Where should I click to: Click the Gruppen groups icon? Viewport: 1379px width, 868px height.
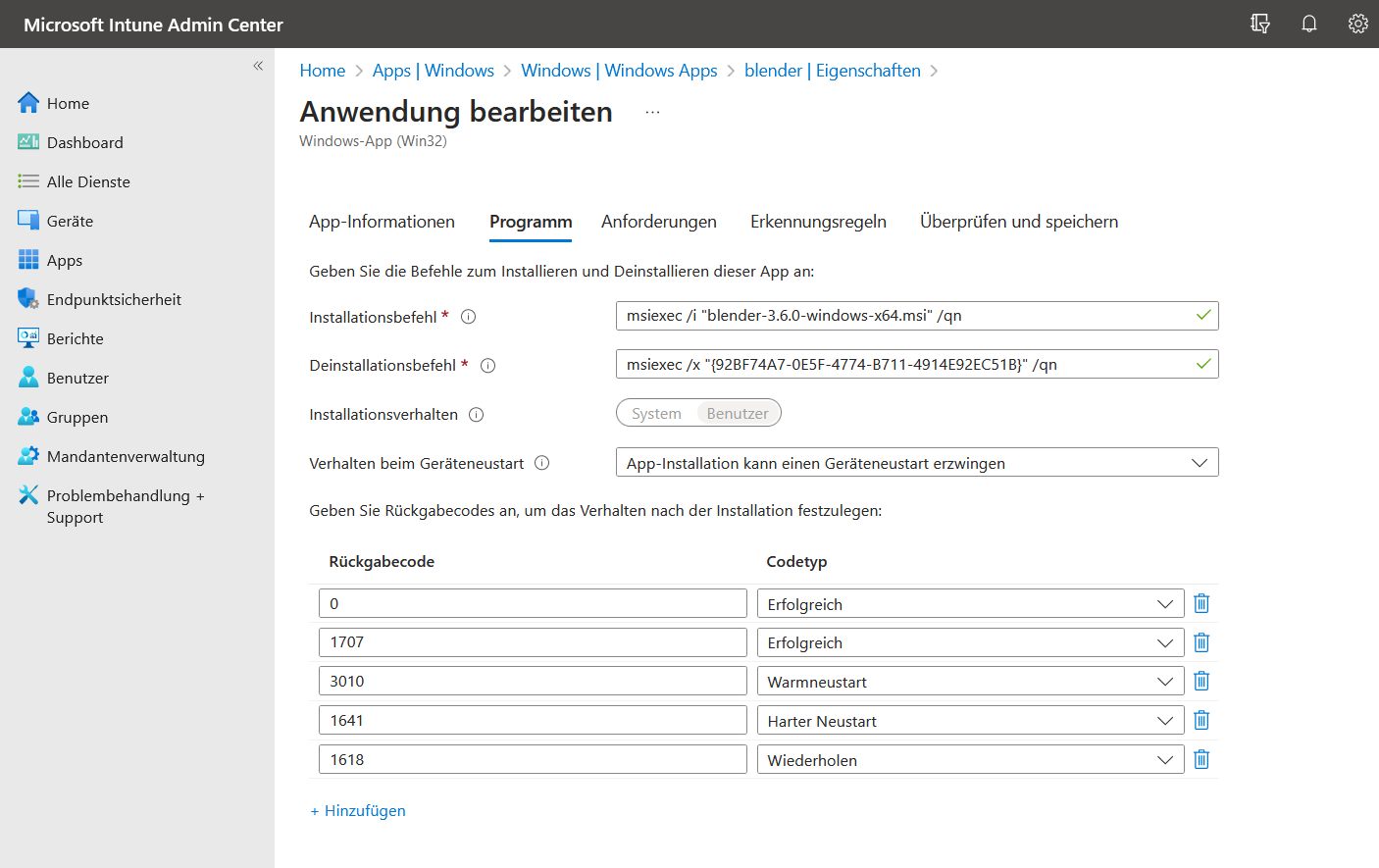point(28,417)
